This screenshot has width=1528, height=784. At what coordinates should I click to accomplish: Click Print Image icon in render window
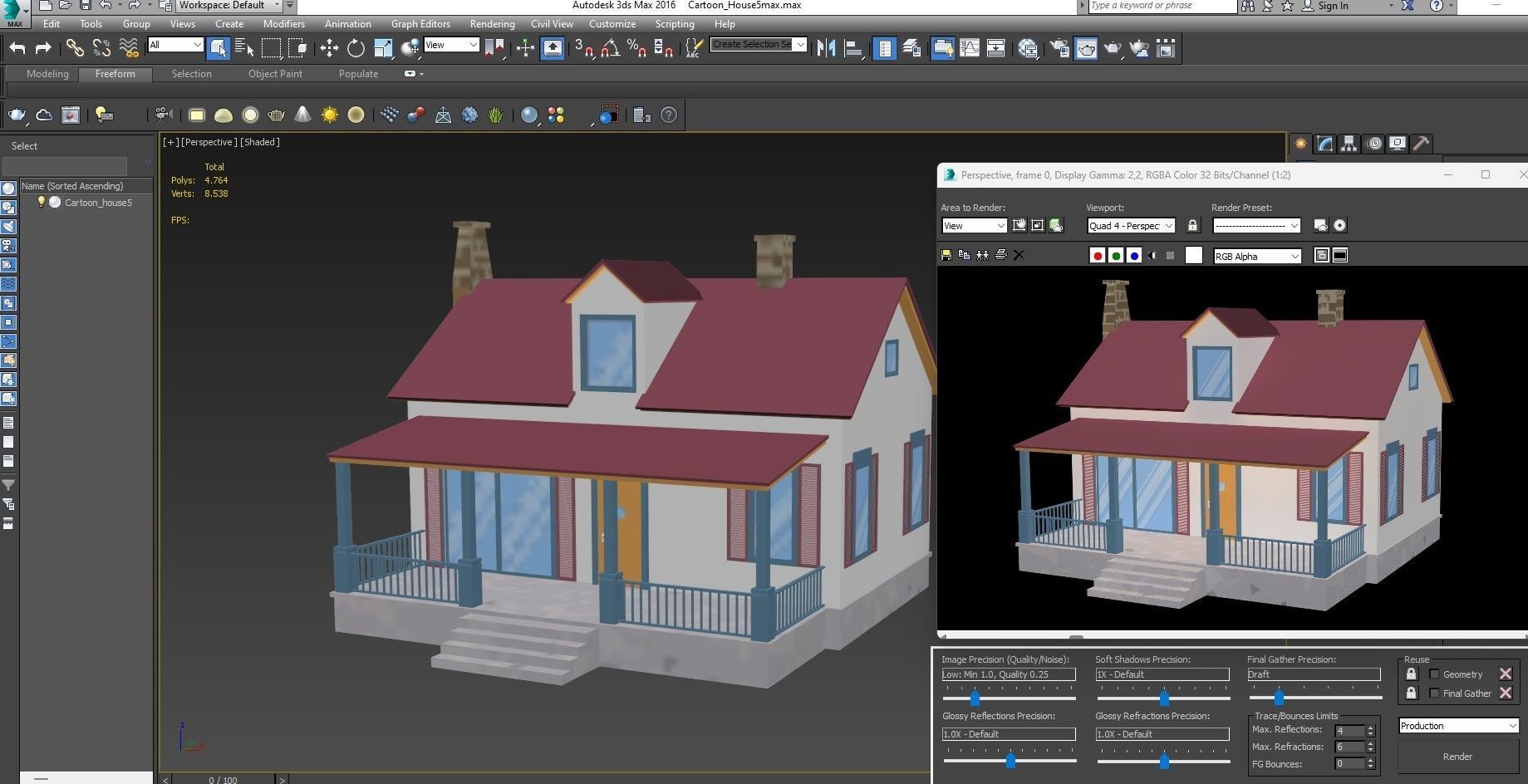(1000, 255)
